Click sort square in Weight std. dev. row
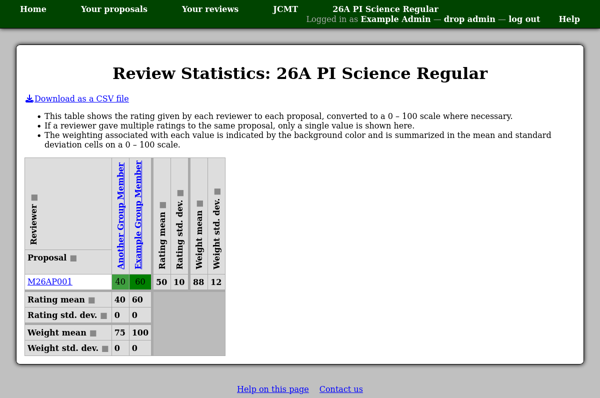 pyautogui.click(x=105, y=349)
